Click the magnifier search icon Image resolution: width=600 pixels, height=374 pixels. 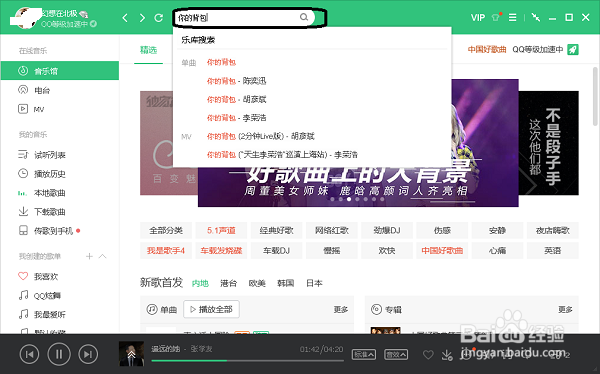click(x=304, y=17)
